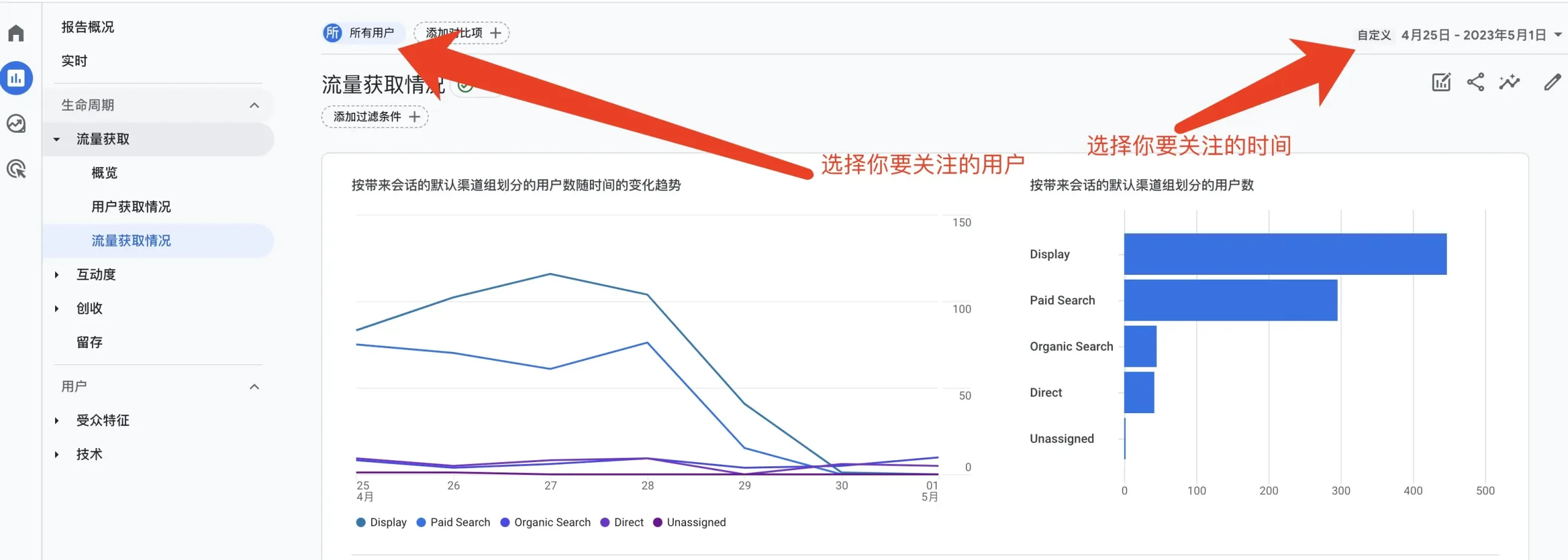Click 按带来会话的默认渠道组划分的用户数 chart title
The height and width of the screenshot is (560, 1568).
(x=1142, y=185)
